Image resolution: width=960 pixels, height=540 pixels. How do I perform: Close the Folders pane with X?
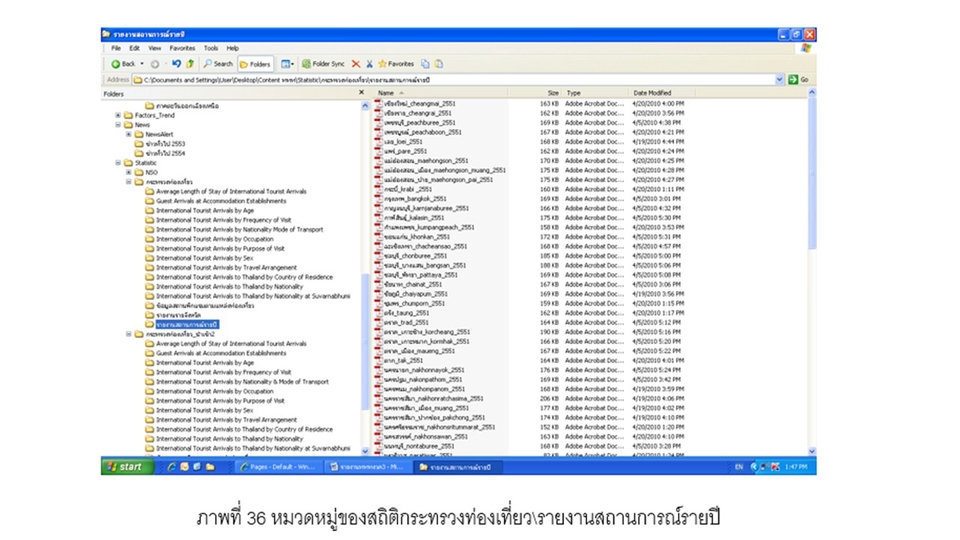(x=361, y=92)
